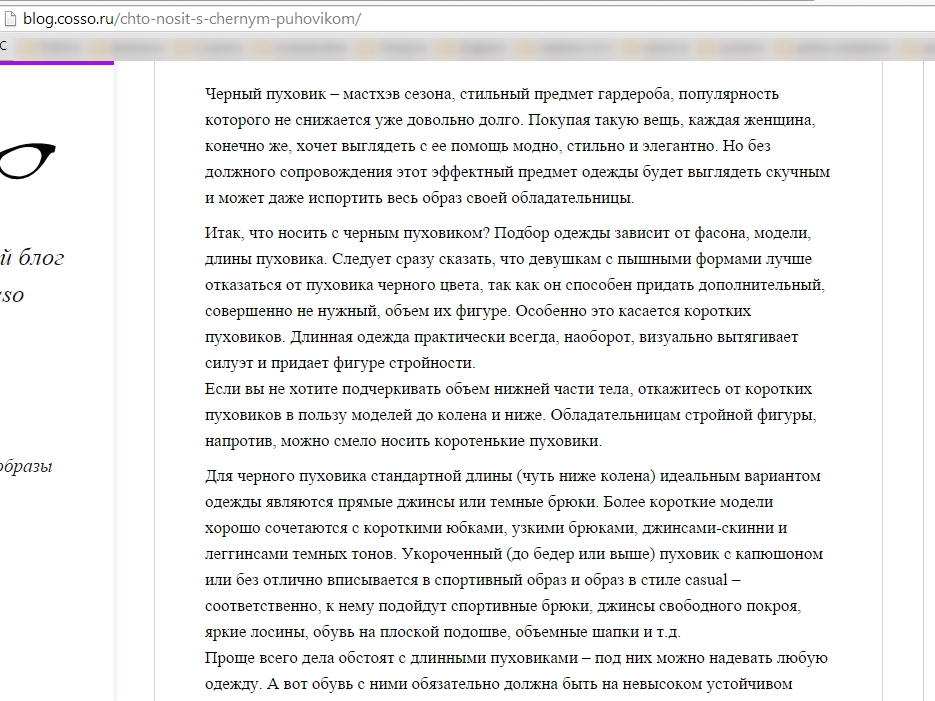Click the line starting "Если вы не хотите подчеркивать"
The image size is (935, 701).
coord(509,389)
